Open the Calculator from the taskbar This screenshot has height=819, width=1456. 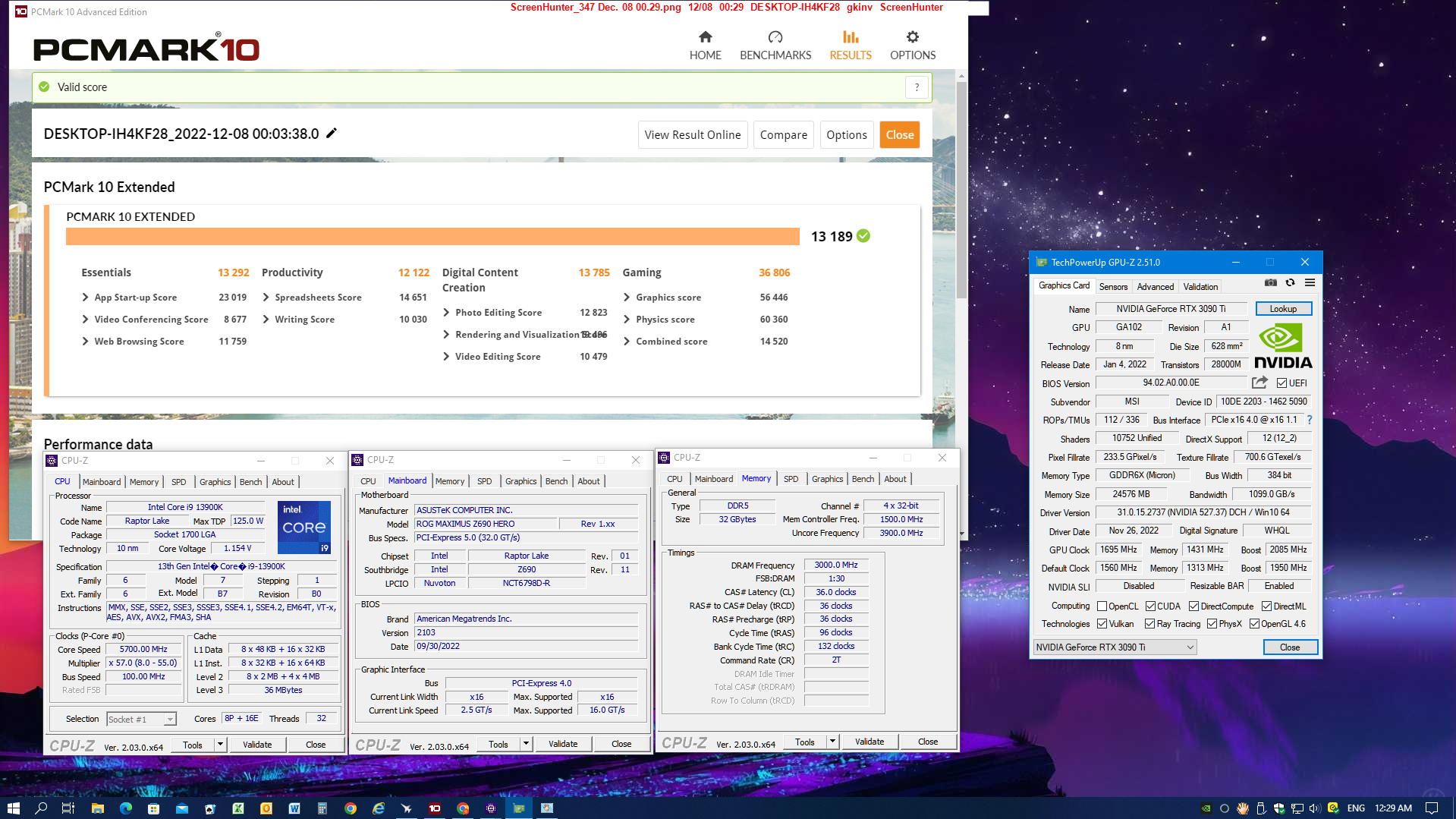point(322,808)
